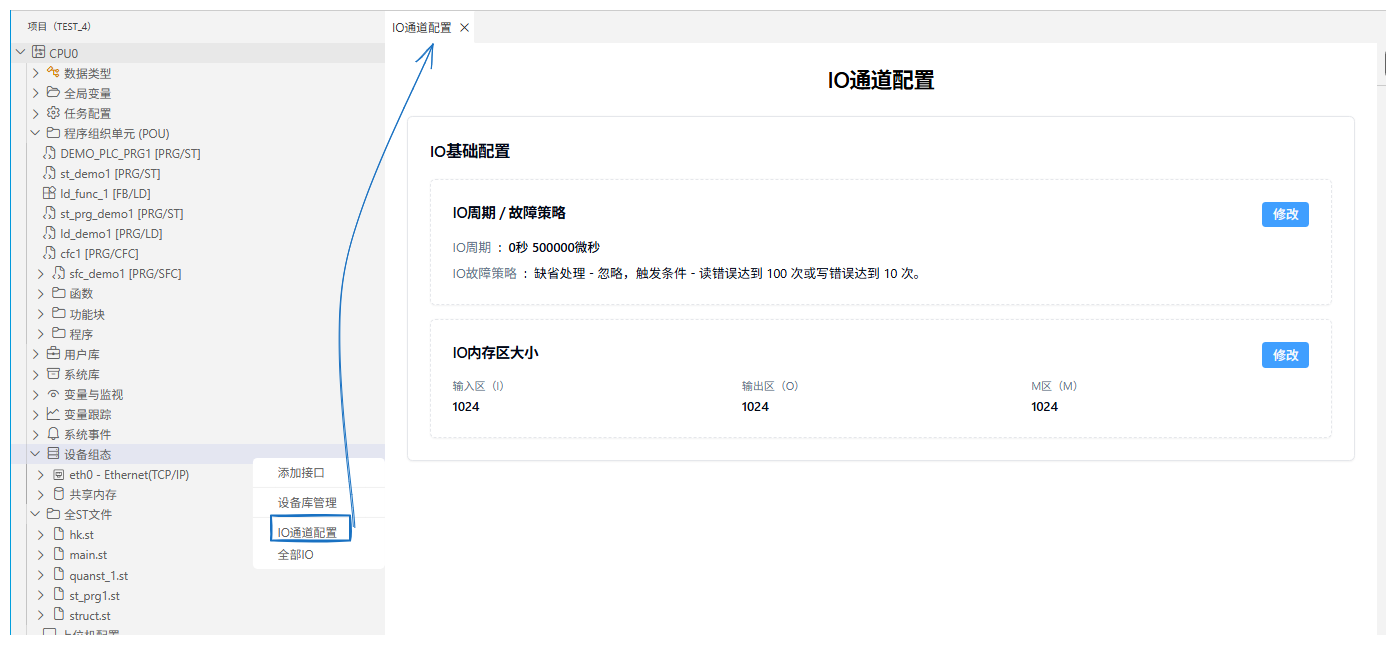The image size is (1396, 645).
Task: Collapse the 全ST文件 folder
Action: click(36, 514)
